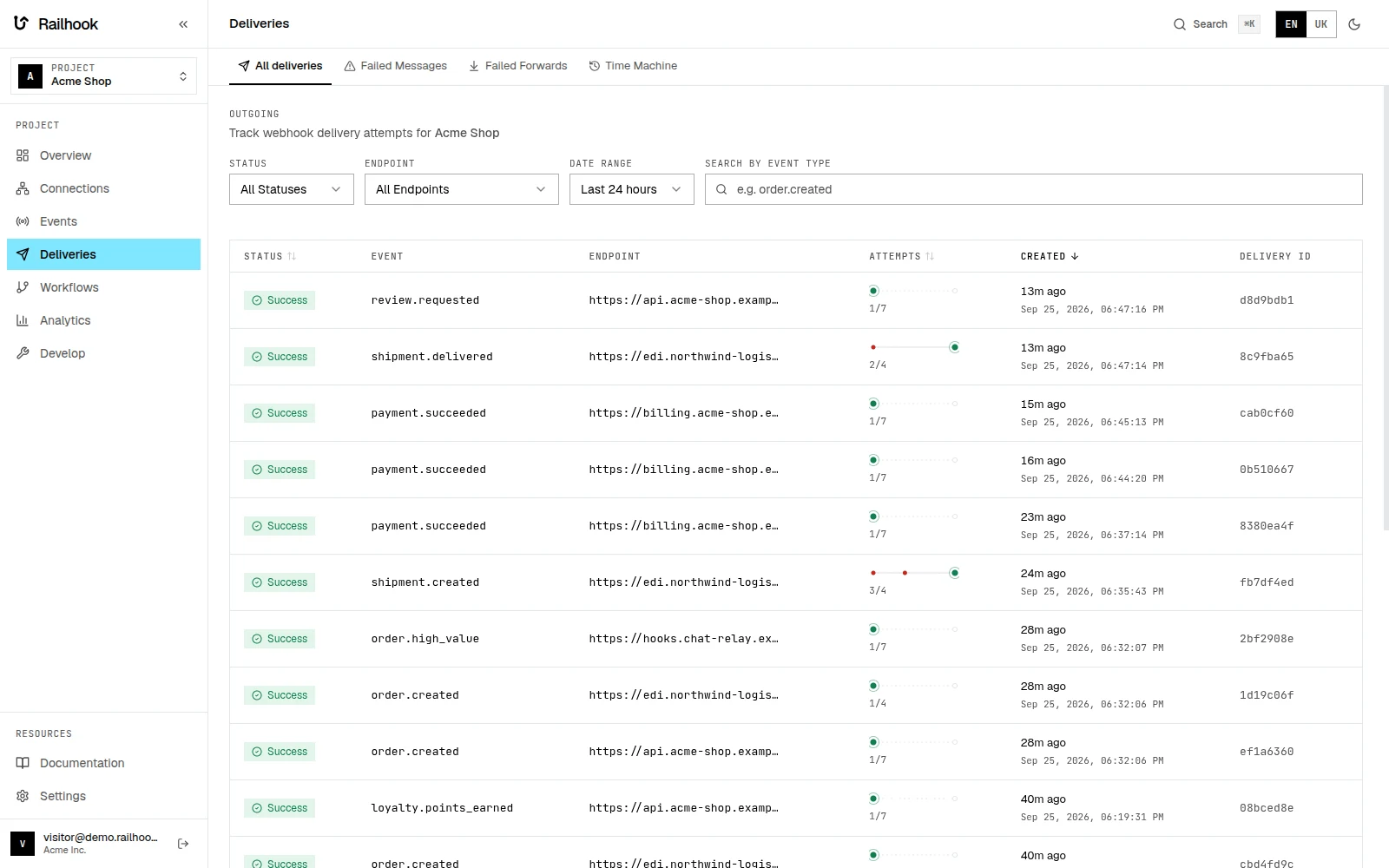Sort table by Created column
Viewport: 1389px width, 868px height.
click(x=1050, y=256)
